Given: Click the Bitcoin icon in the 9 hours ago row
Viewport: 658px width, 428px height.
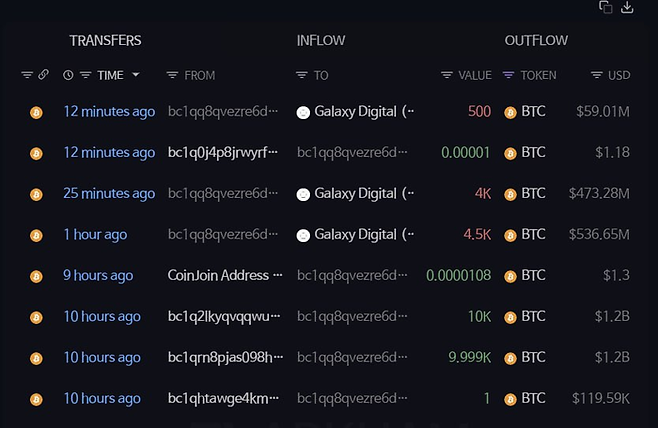Looking at the screenshot, I should 36,276.
